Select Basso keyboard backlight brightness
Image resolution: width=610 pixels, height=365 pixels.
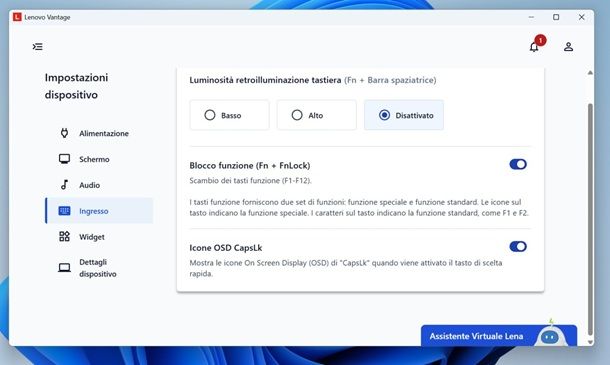[230, 115]
